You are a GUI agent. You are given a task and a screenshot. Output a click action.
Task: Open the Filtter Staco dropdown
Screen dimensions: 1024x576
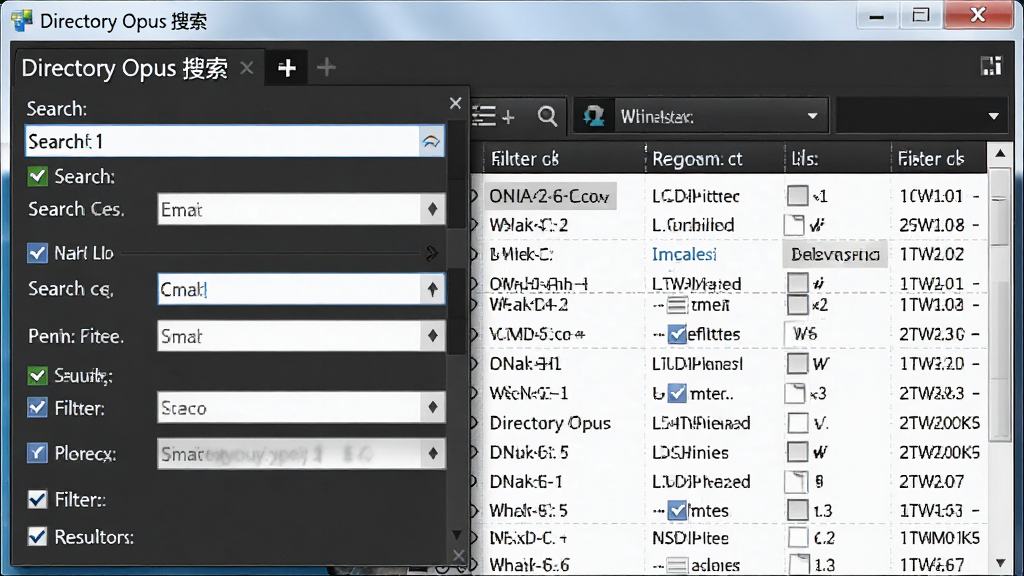(301, 408)
